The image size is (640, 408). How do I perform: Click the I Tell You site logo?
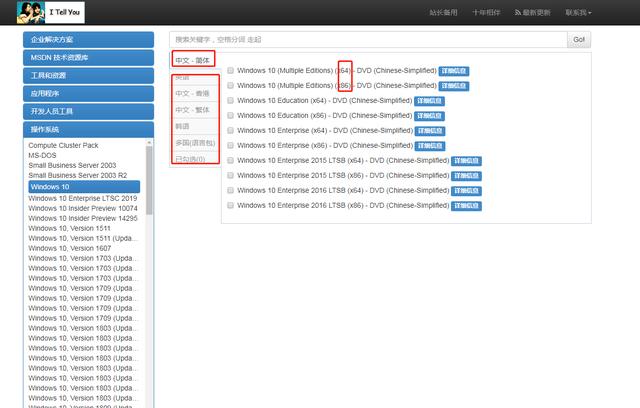(x=51, y=12)
